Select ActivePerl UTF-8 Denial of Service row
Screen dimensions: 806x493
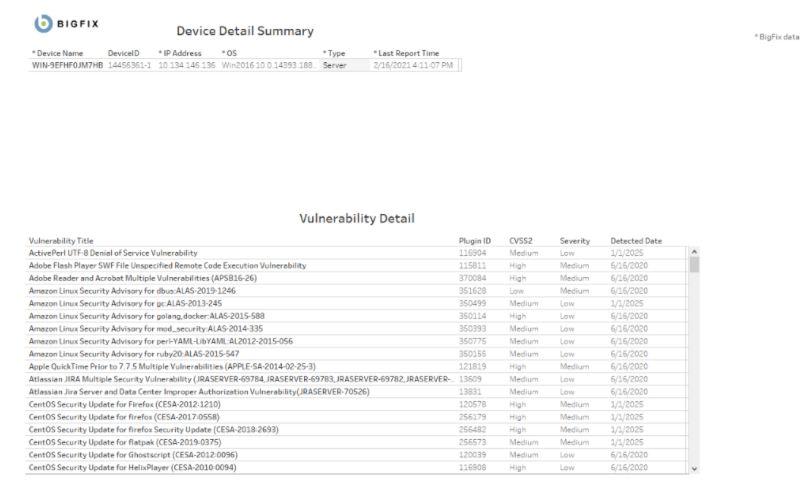coord(356,253)
